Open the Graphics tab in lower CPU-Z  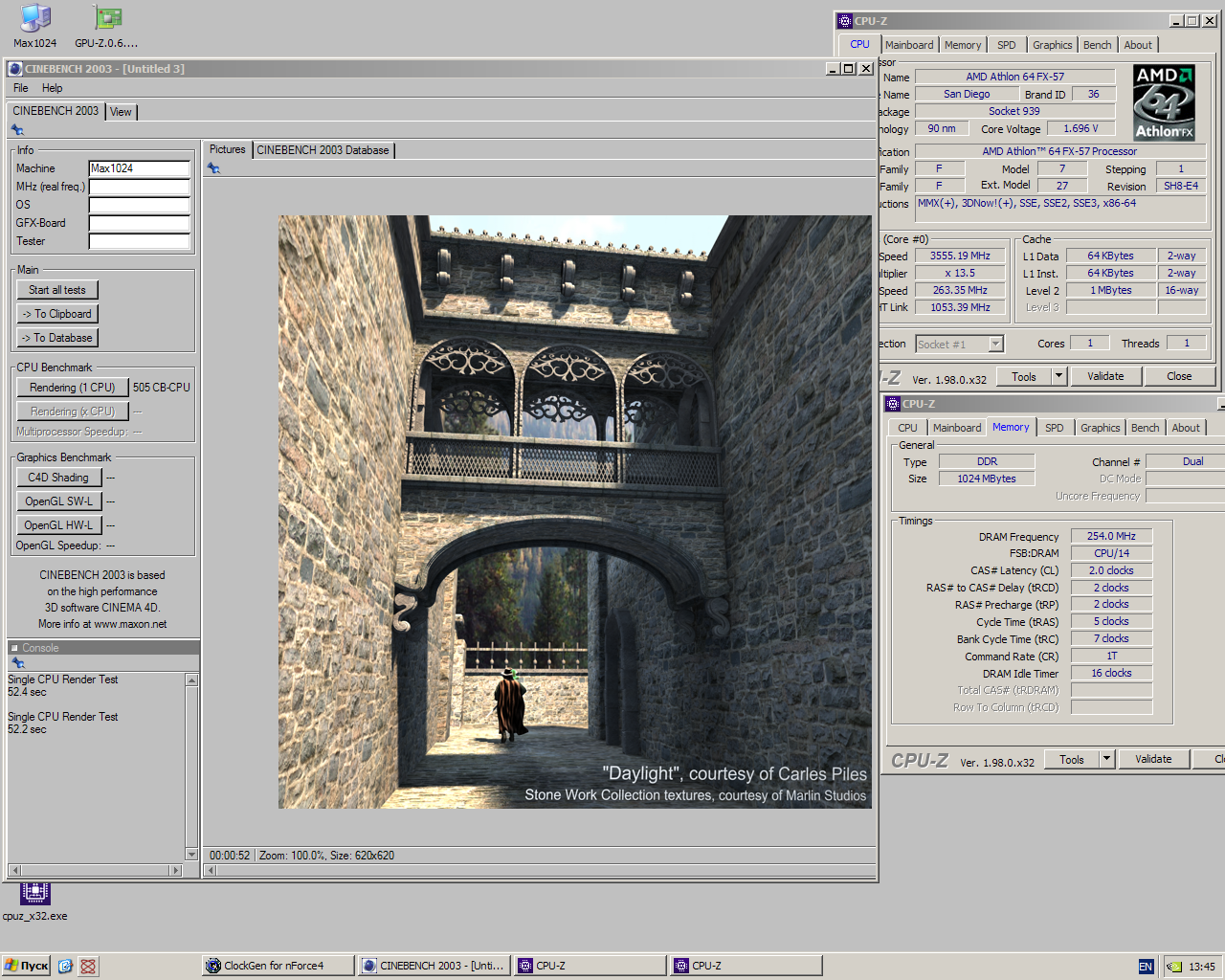pos(1101,428)
